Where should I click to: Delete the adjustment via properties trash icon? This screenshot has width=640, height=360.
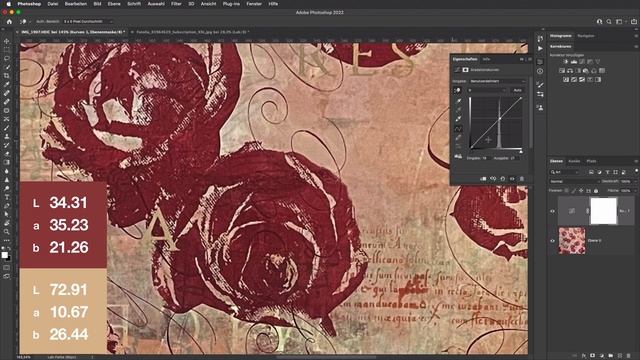click(x=522, y=179)
